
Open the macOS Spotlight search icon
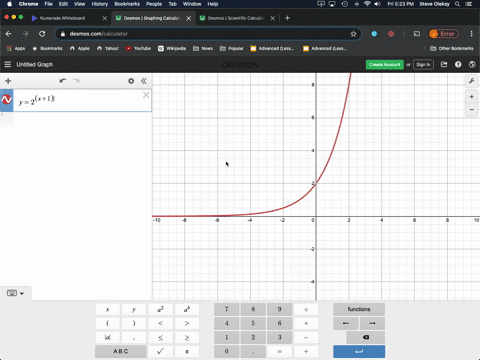[x=458, y=4]
